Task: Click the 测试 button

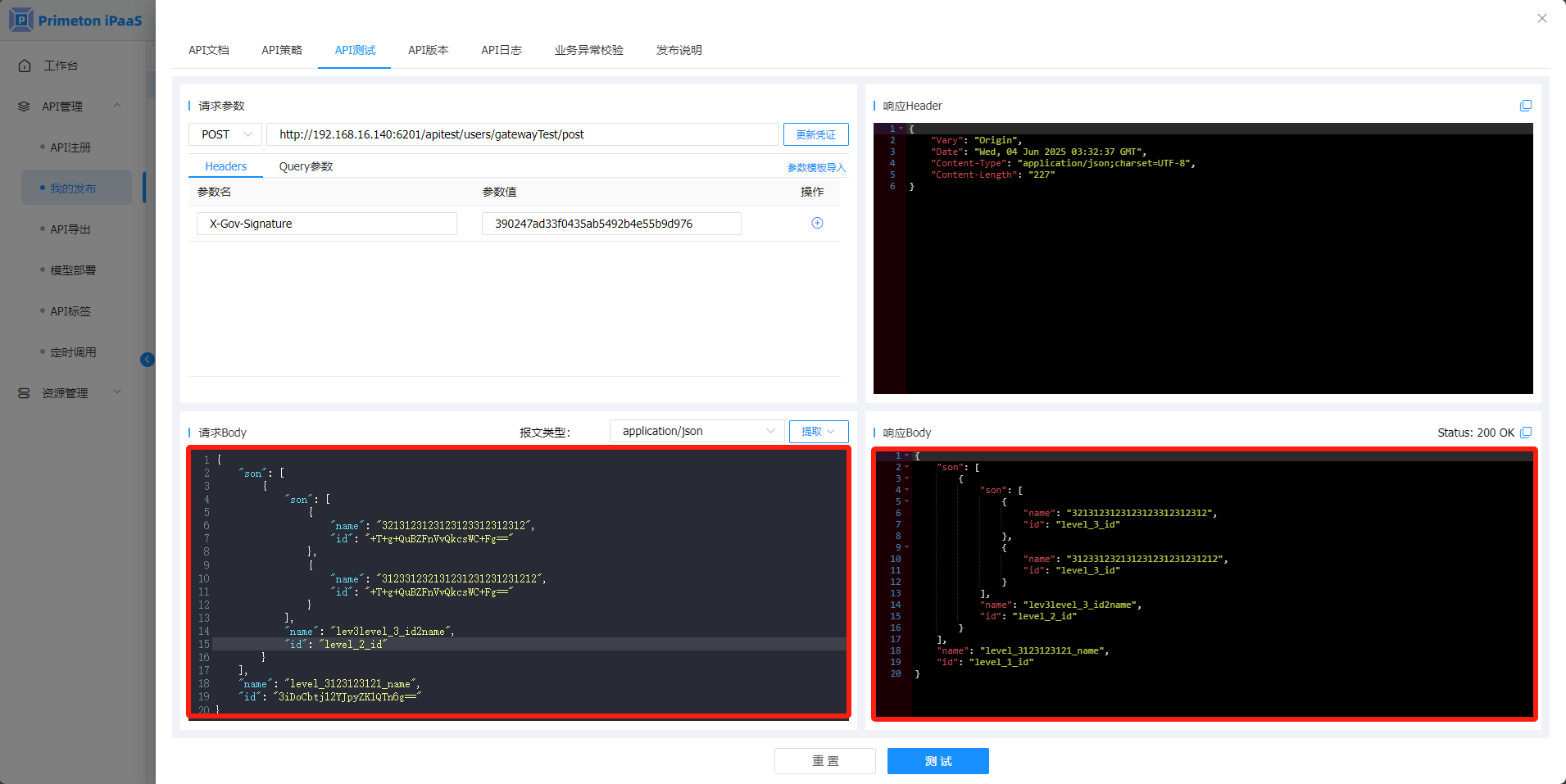Action: click(x=937, y=761)
